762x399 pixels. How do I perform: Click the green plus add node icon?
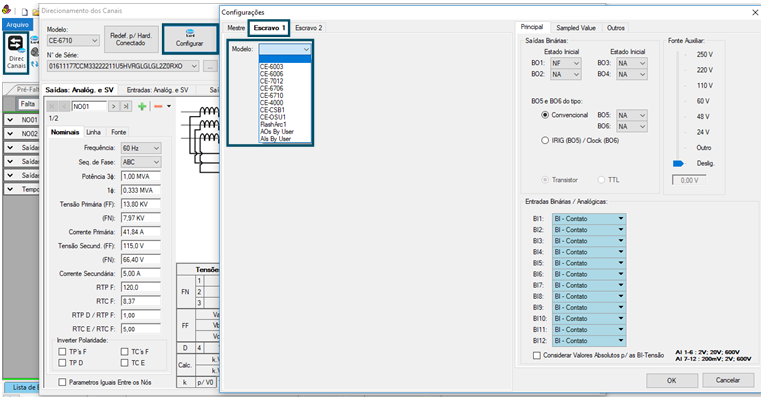[x=142, y=106]
